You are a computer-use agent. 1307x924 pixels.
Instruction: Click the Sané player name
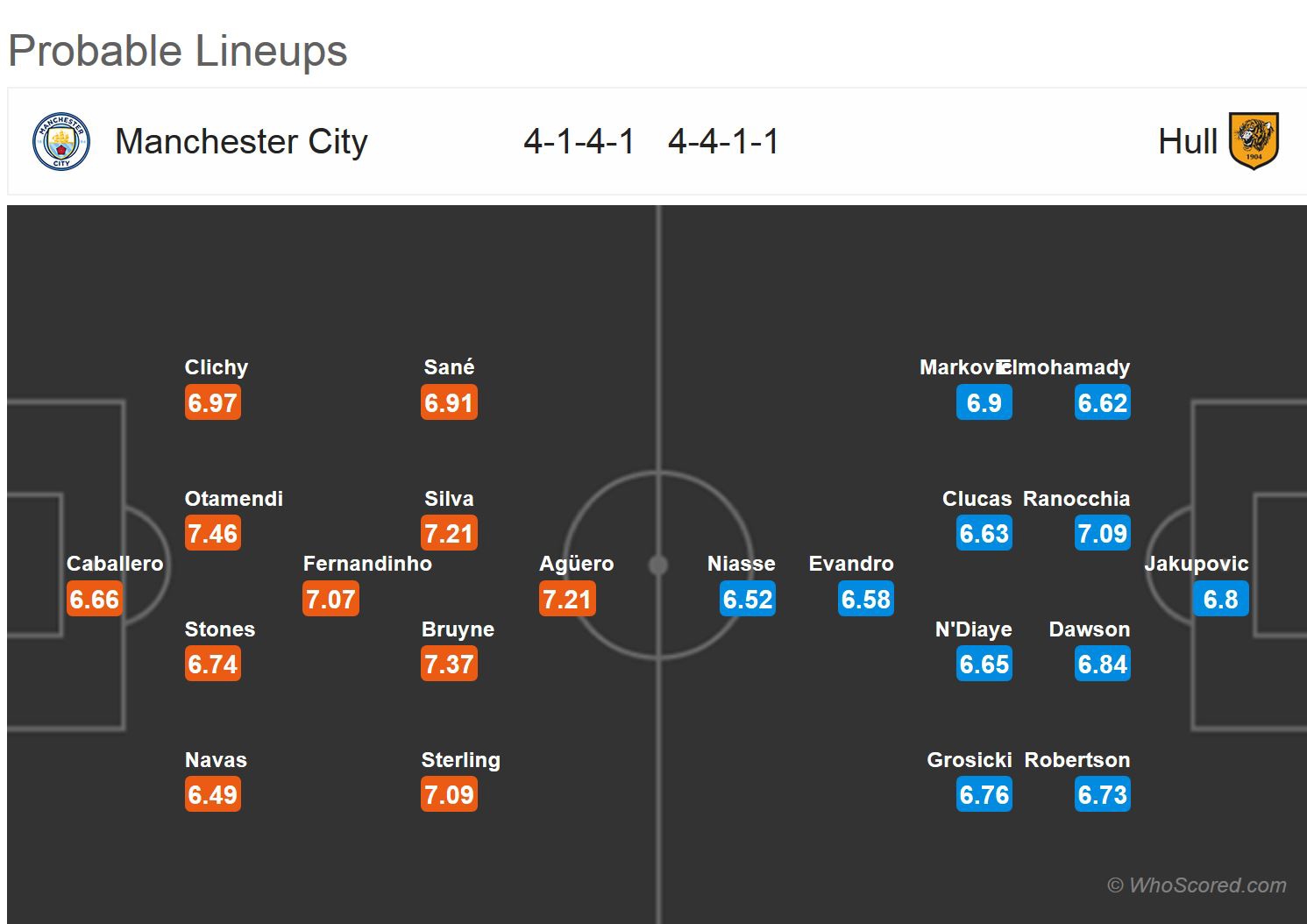[449, 367]
